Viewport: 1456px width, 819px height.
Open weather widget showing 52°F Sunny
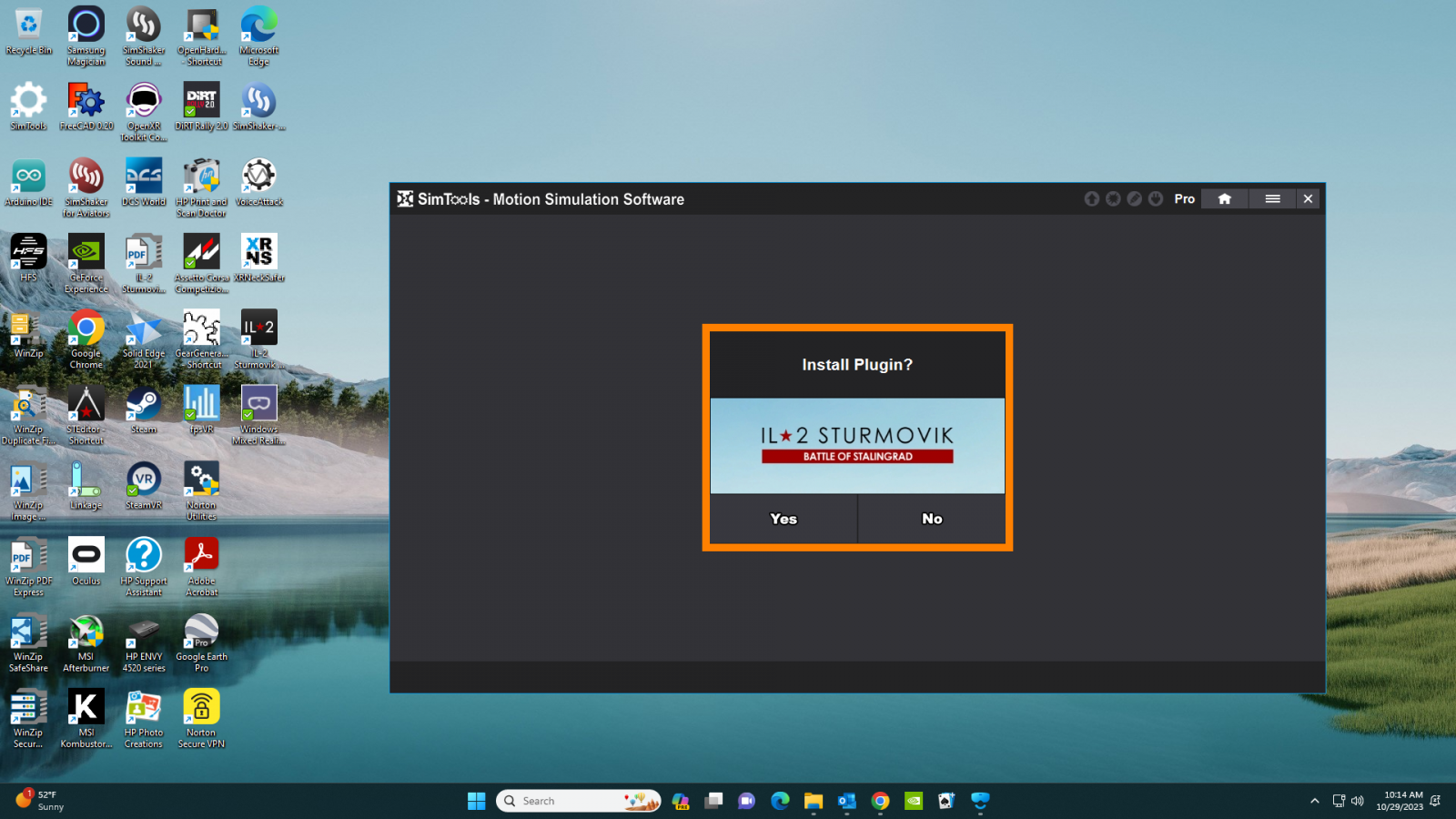[41, 801]
